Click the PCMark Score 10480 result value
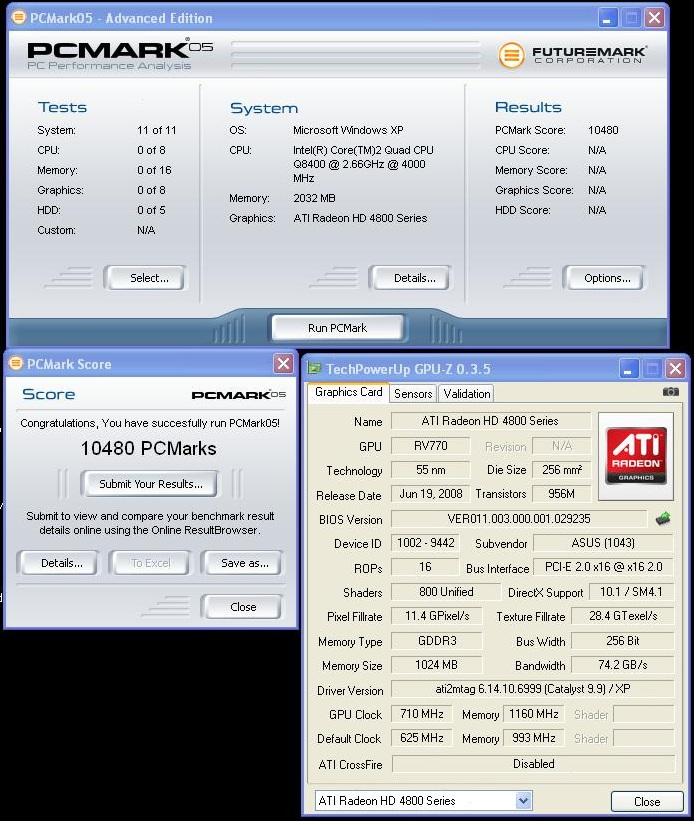 [x=603, y=130]
